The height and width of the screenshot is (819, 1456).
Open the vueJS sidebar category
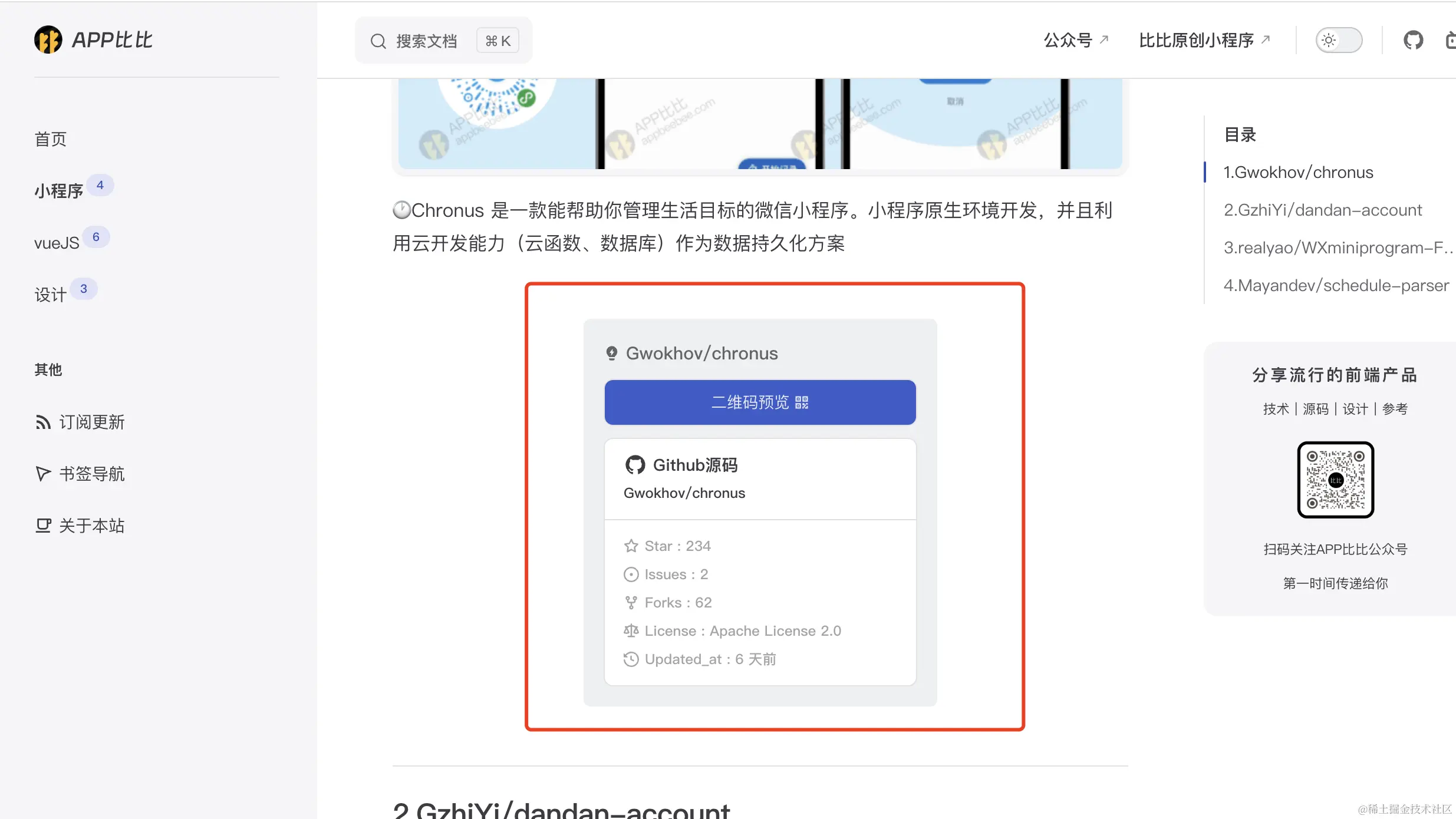point(57,243)
